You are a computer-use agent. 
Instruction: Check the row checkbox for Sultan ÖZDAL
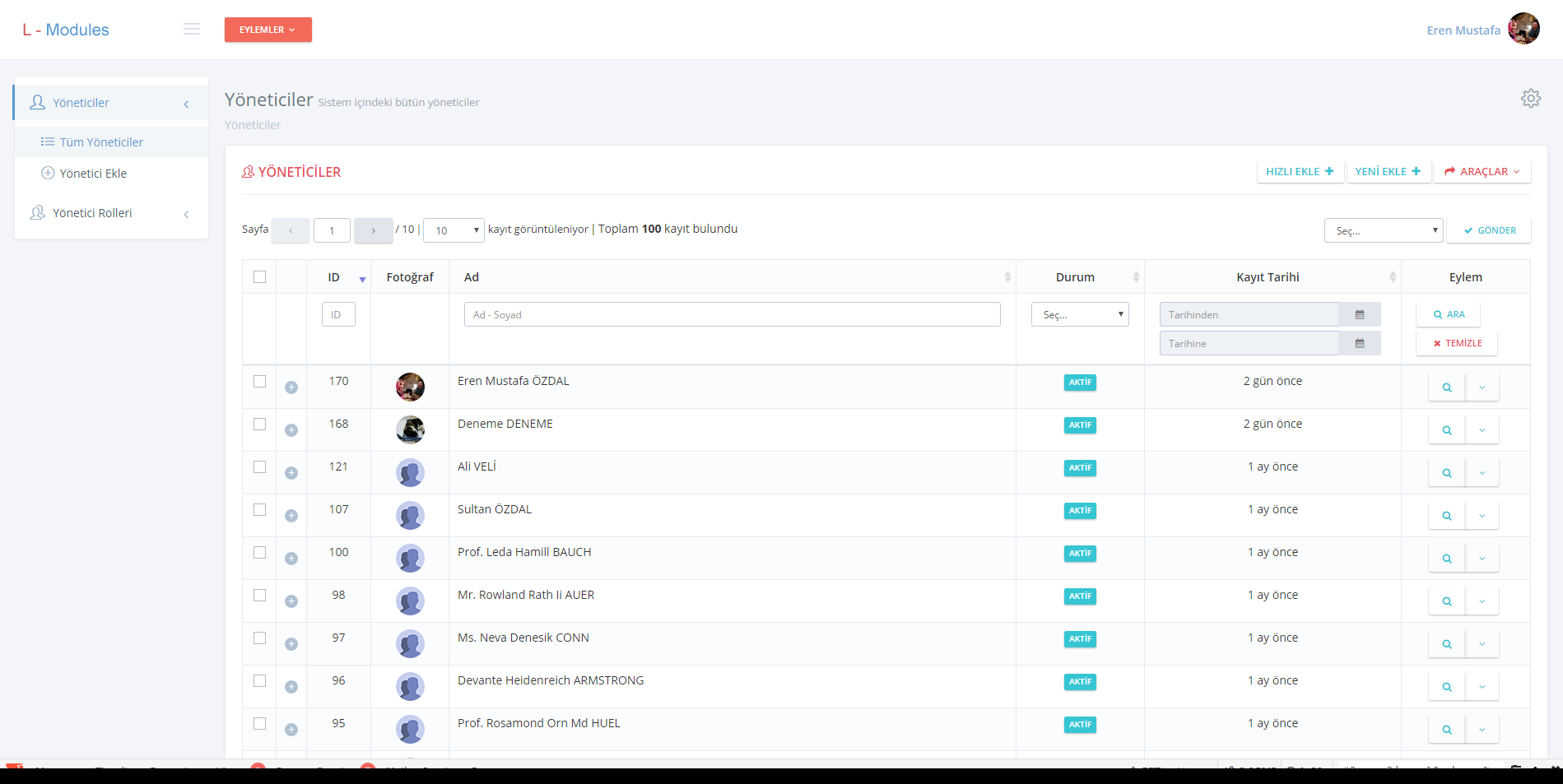(x=260, y=510)
